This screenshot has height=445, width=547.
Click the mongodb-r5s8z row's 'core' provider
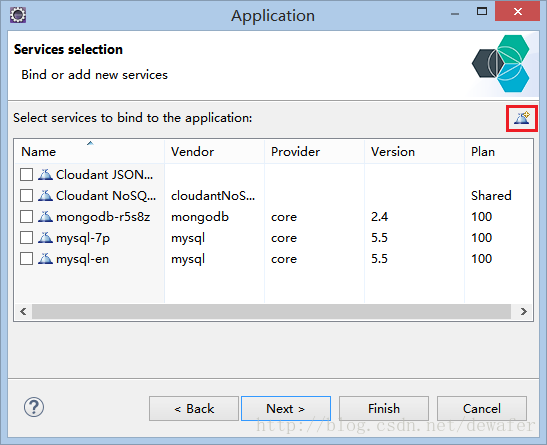[x=284, y=217]
